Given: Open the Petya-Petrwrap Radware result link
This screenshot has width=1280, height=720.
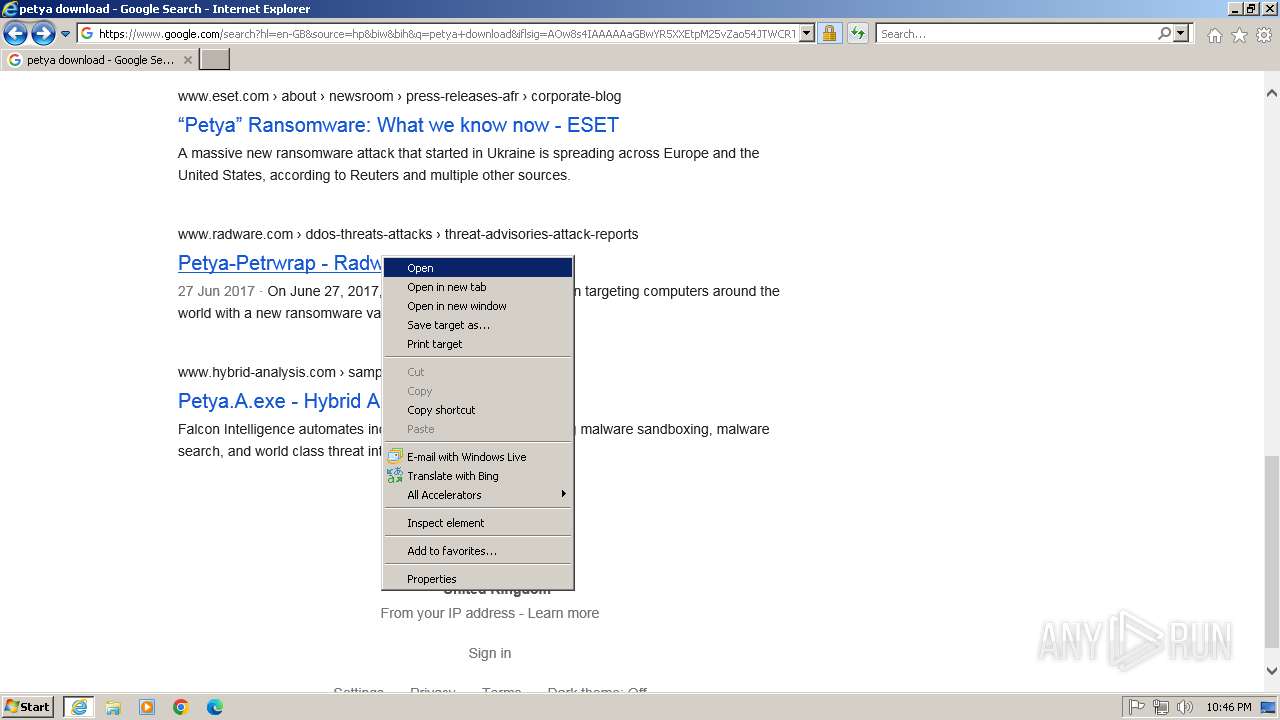Looking at the screenshot, I should point(280,263).
